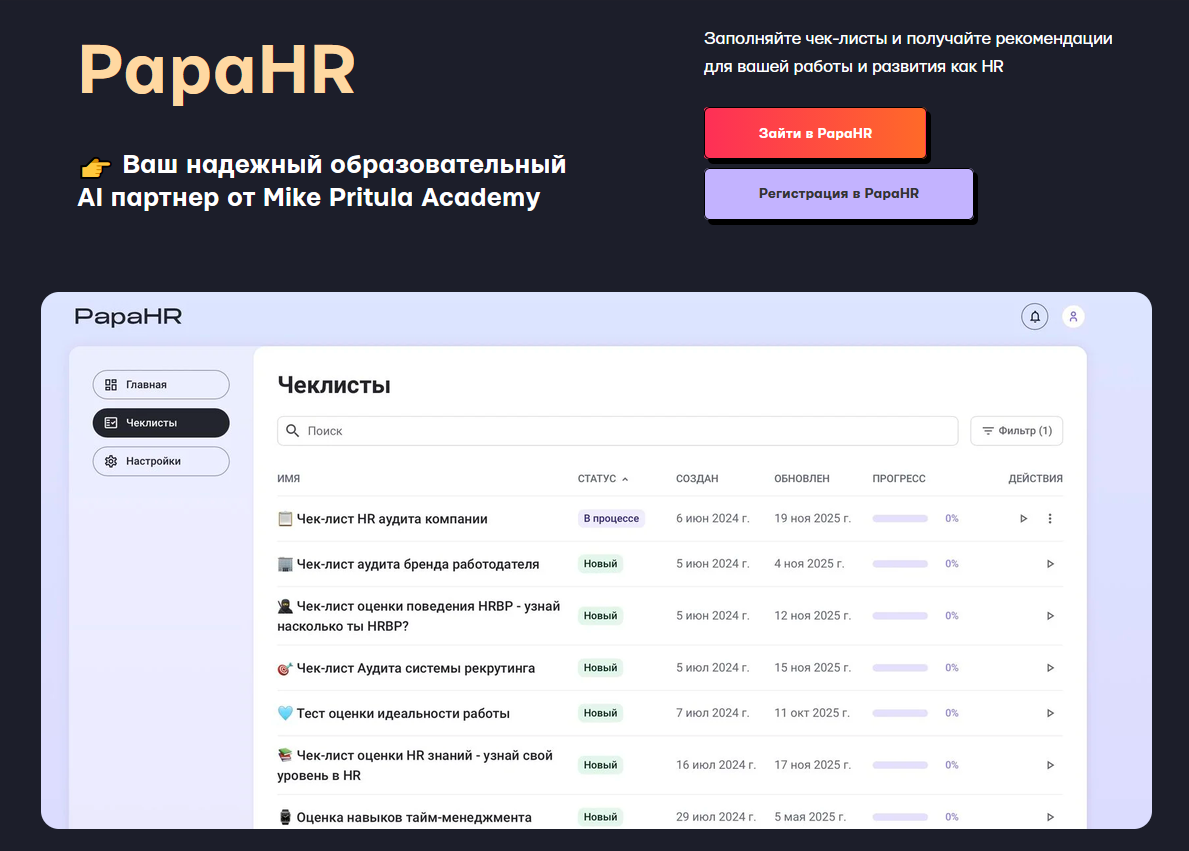Click the СОЗДАН column header
Screen dimensions: 1189x851
(697, 479)
